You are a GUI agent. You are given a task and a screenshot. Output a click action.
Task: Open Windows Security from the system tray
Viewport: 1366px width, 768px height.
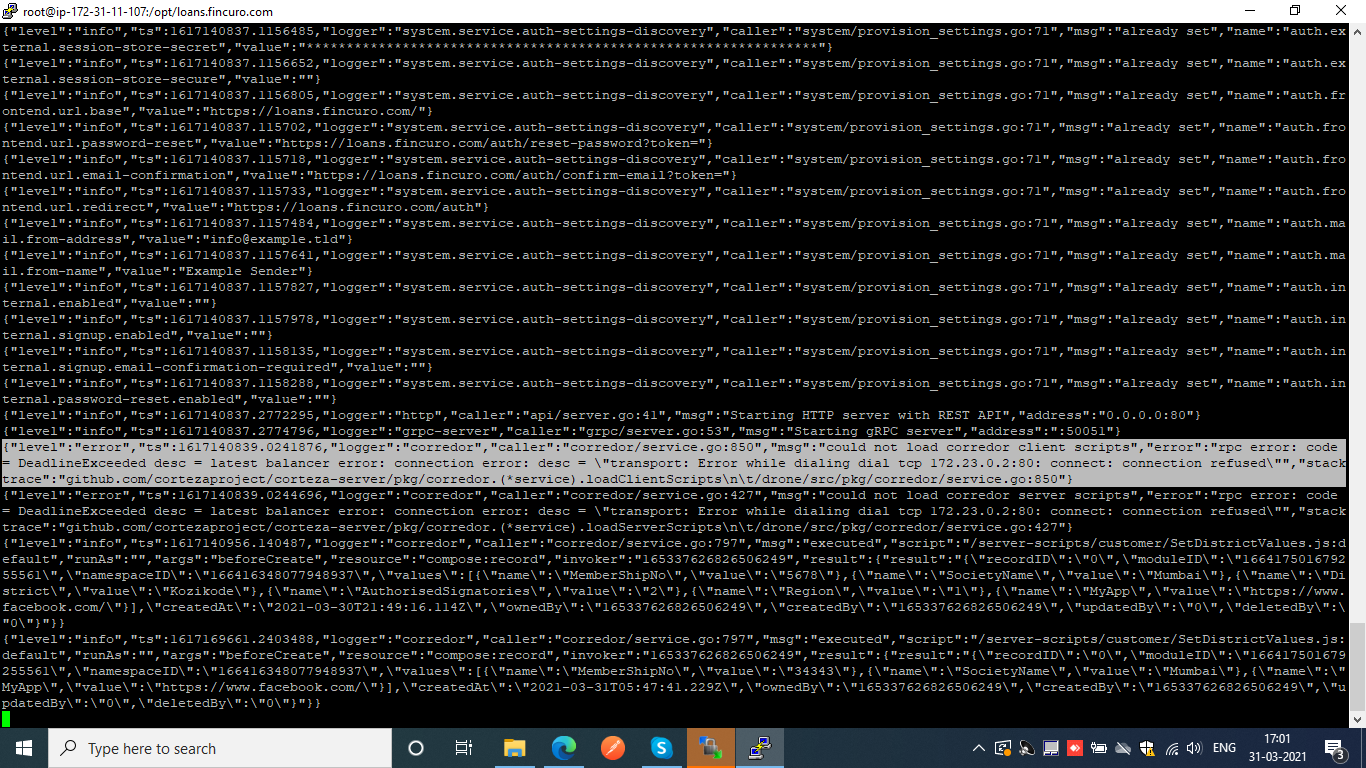point(1145,748)
